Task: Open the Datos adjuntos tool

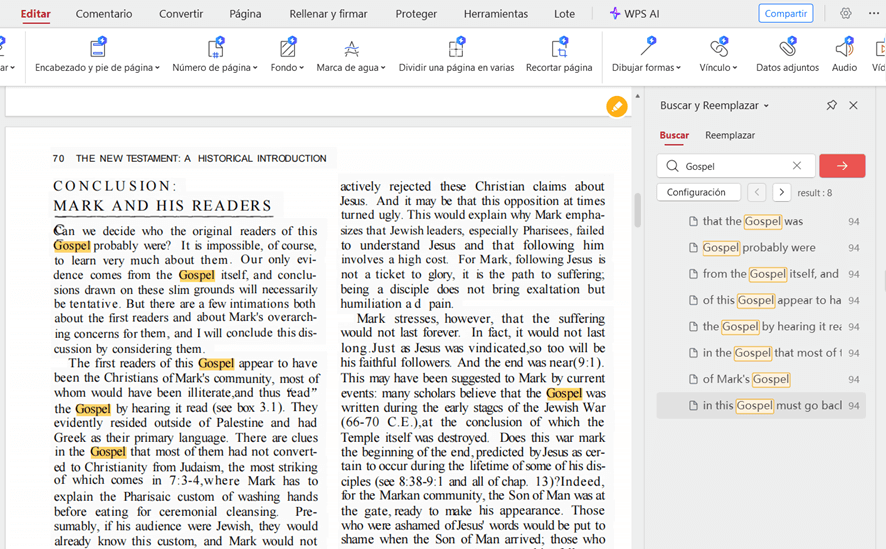Action: point(787,48)
